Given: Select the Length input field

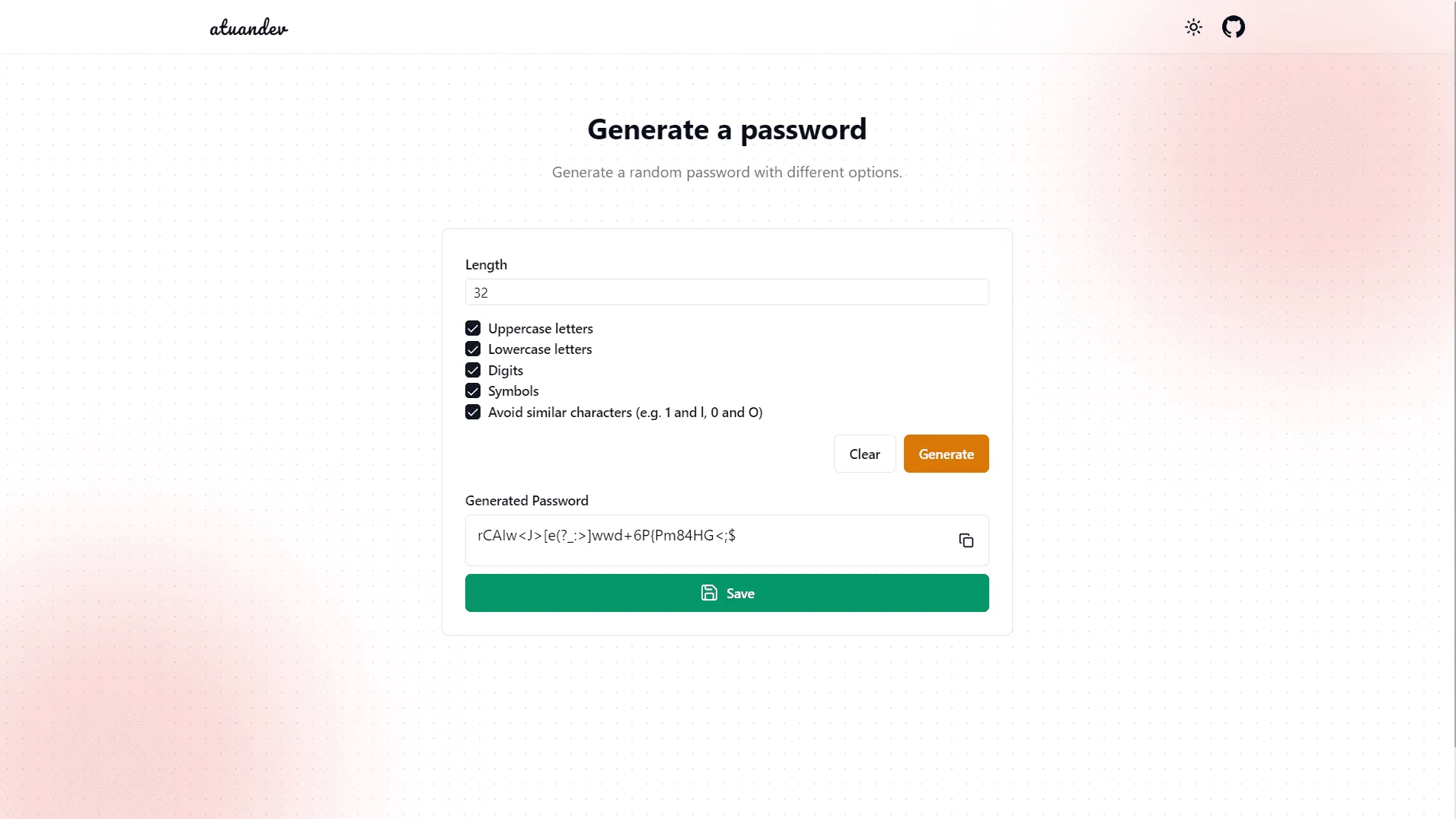Looking at the screenshot, I should 726,292.
